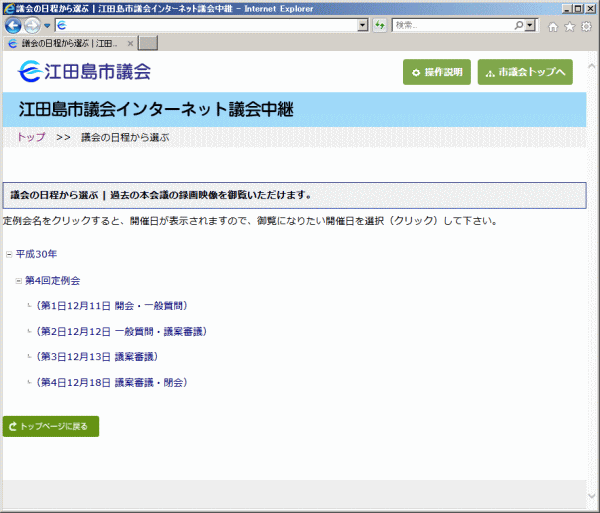600x513 pixels.
Task: Open the search provider dropdown arrow
Action: coord(530,25)
